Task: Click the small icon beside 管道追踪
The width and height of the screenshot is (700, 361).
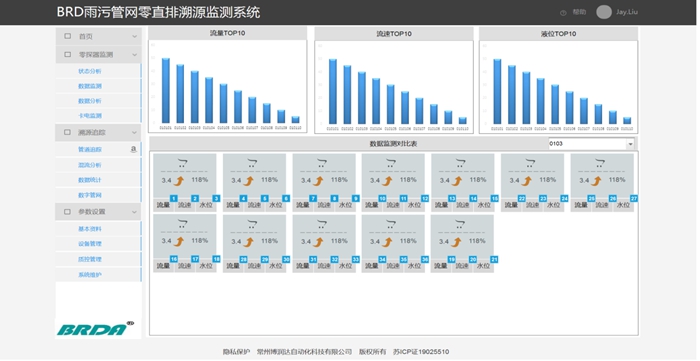Action: point(133,150)
